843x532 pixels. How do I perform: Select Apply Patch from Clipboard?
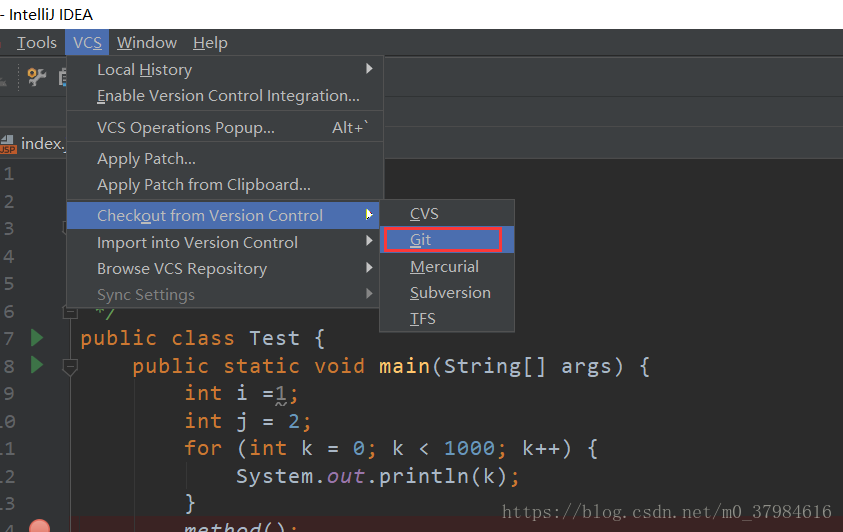(225, 185)
